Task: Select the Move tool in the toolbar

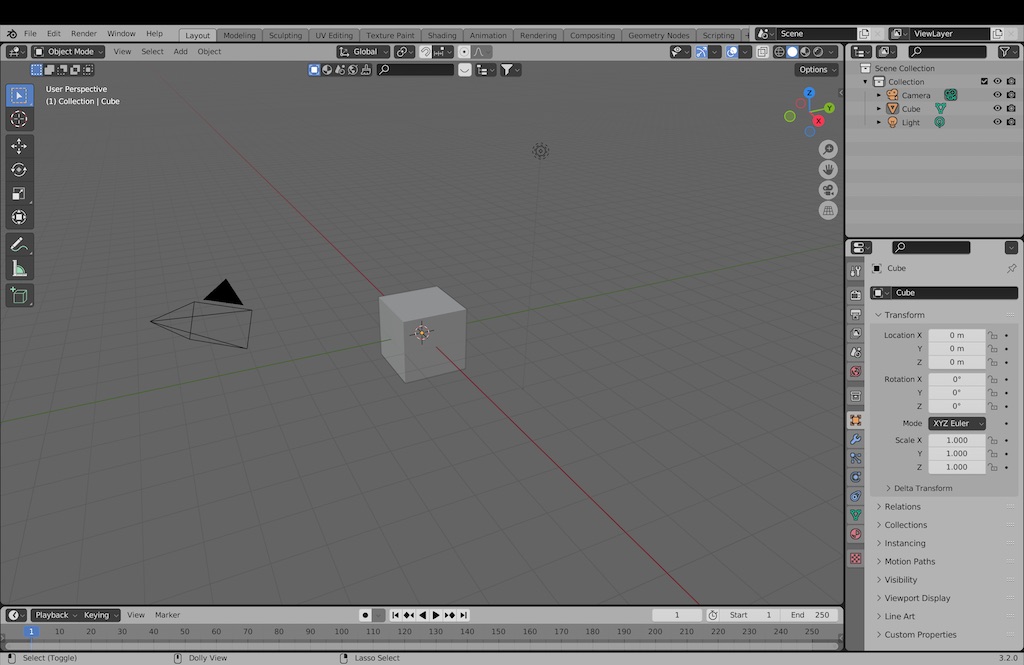Action: (19, 146)
